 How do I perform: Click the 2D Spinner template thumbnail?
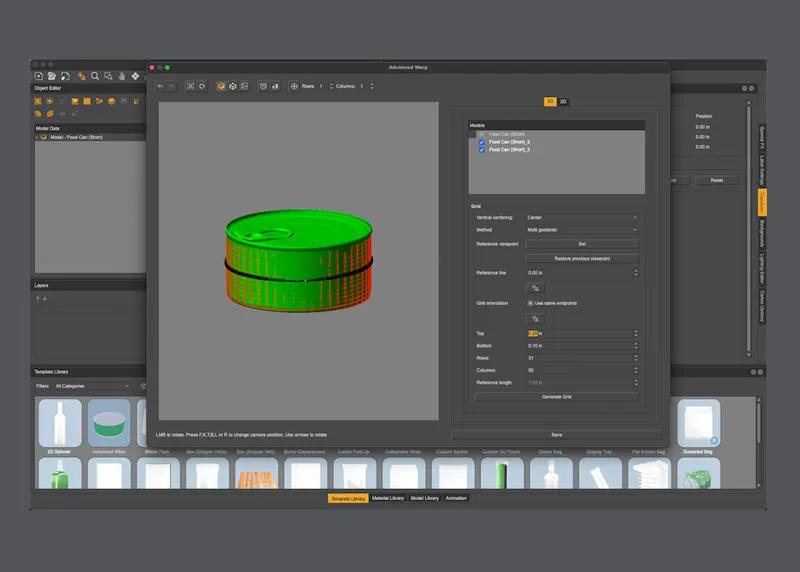[60, 423]
